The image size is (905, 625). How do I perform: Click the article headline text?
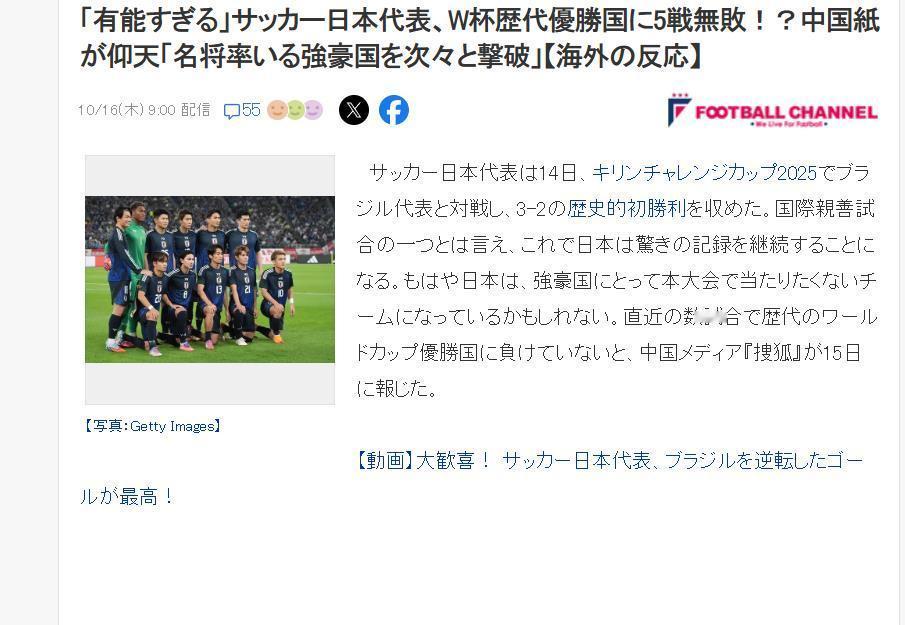click(x=480, y=39)
